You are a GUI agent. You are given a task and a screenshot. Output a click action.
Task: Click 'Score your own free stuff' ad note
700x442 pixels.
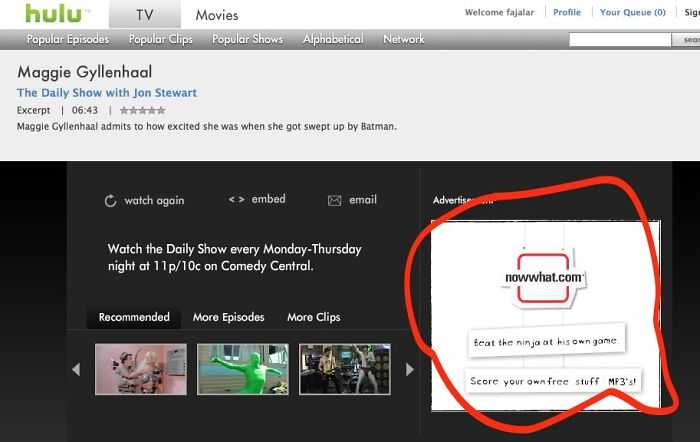(553, 381)
